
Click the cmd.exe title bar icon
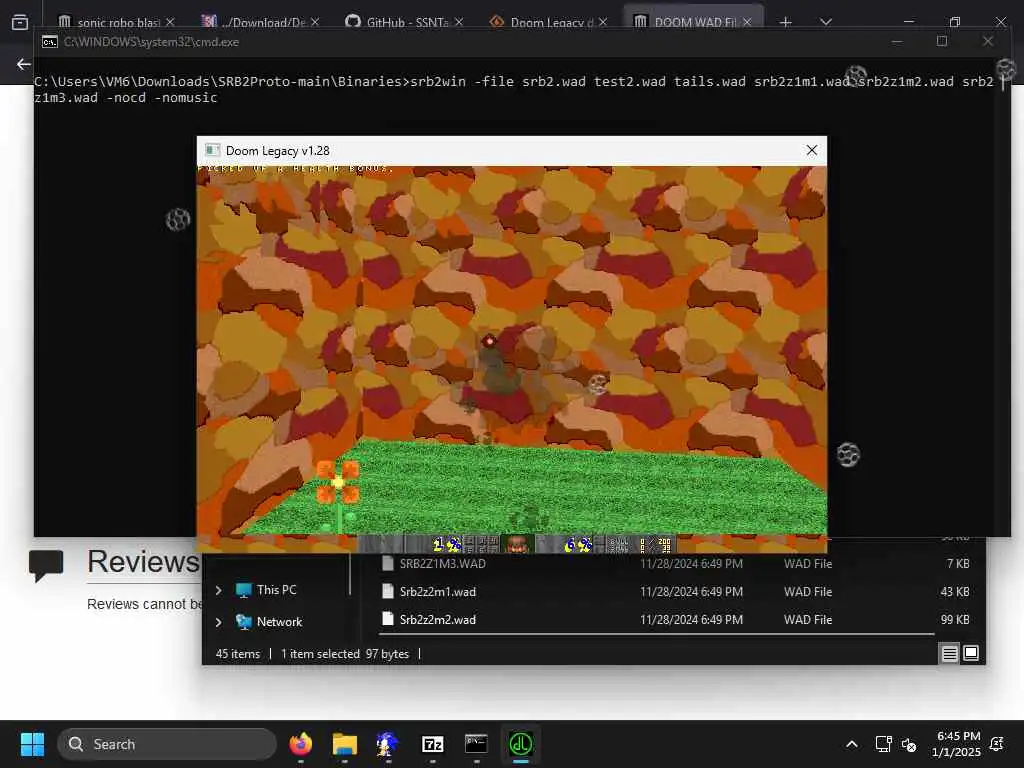(x=50, y=42)
